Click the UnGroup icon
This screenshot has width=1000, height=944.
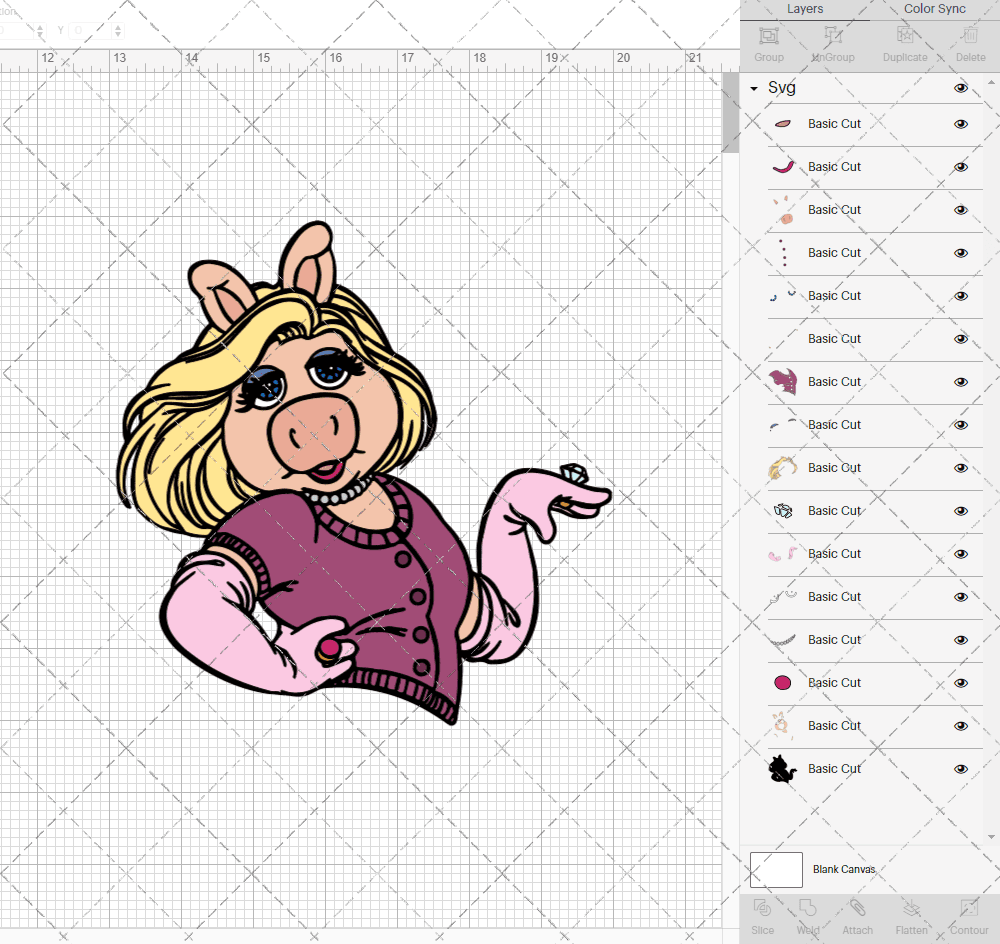pyautogui.click(x=833, y=36)
